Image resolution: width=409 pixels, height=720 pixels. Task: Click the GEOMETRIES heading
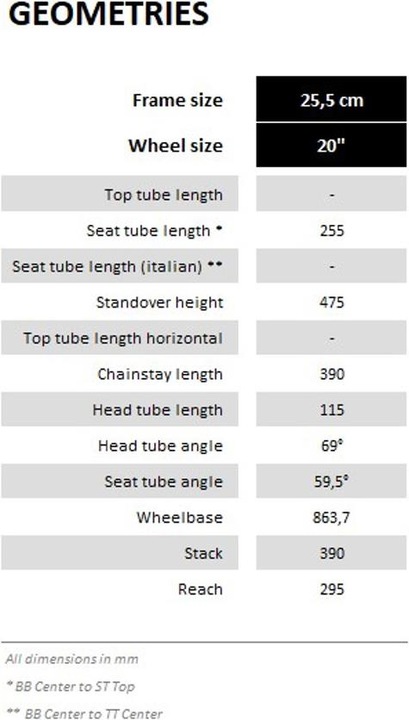(x=108, y=14)
